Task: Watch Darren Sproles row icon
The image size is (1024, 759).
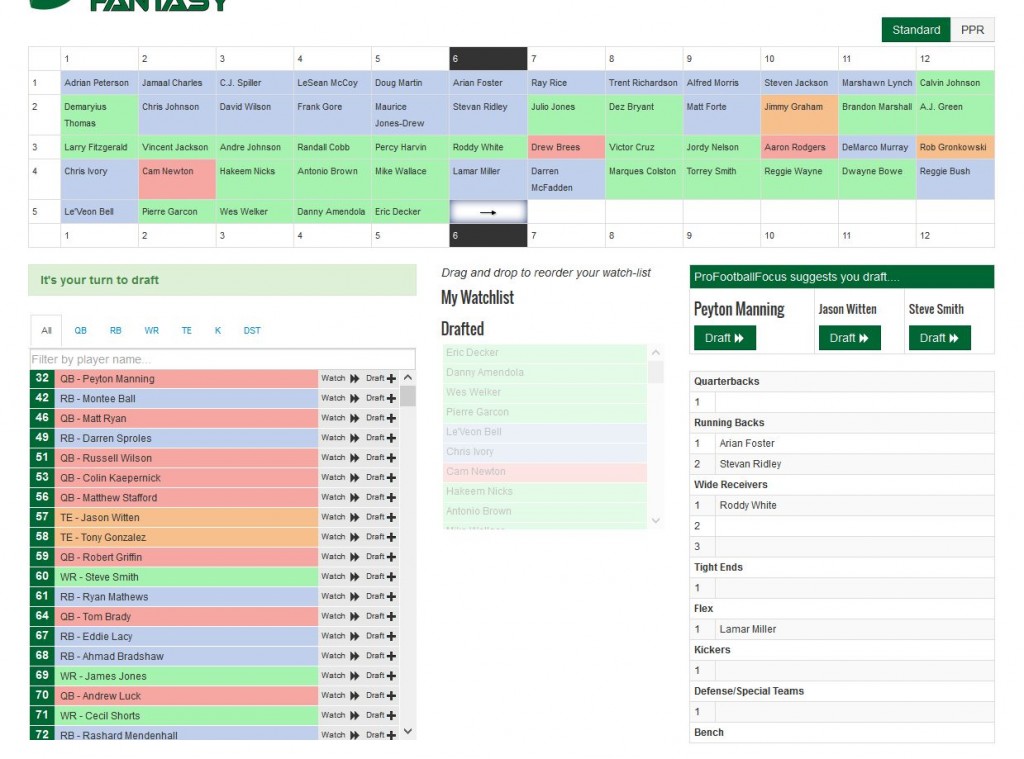Action: pyautogui.click(x=355, y=438)
